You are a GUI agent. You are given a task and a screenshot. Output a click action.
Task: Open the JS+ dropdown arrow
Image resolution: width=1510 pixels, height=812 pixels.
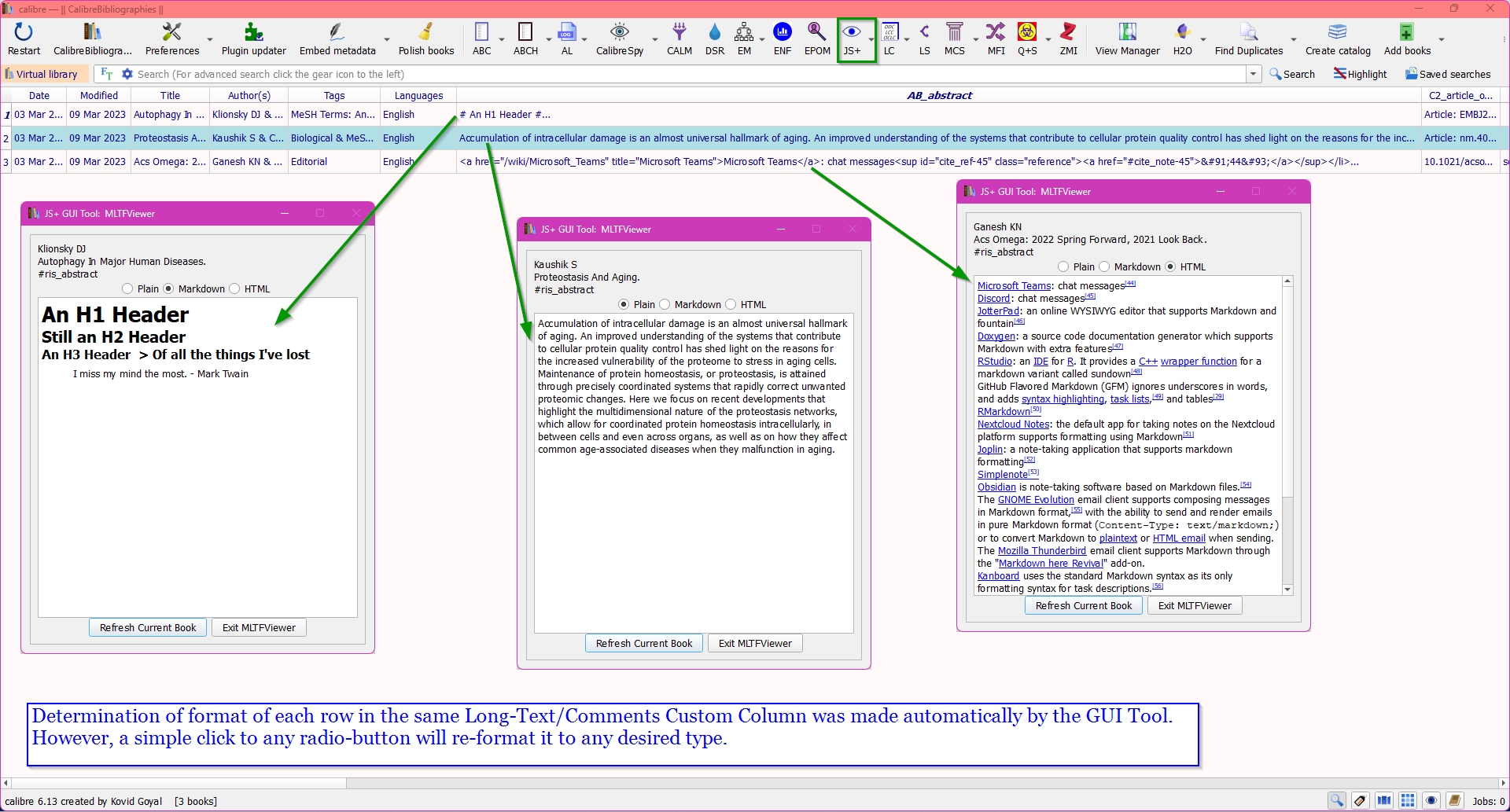tap(871, 39)
